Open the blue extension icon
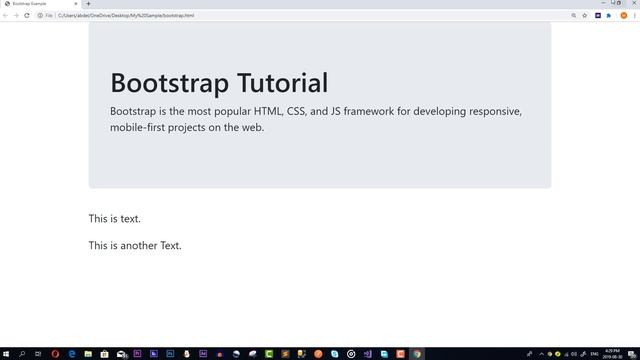640x360 pixels. click(609, 16)
